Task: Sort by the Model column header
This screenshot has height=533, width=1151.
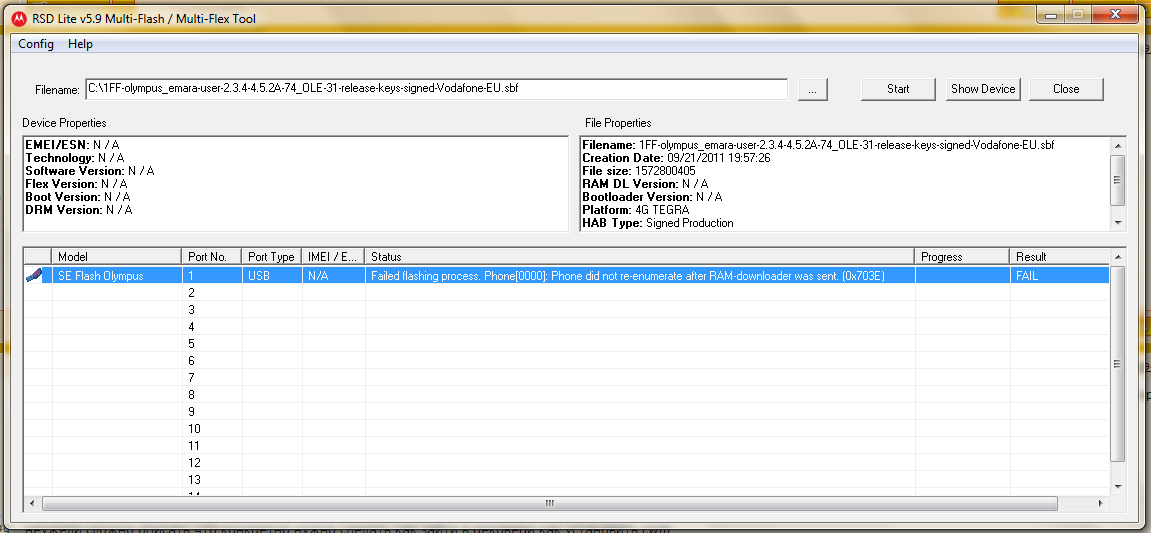Action: pos(116,256)
